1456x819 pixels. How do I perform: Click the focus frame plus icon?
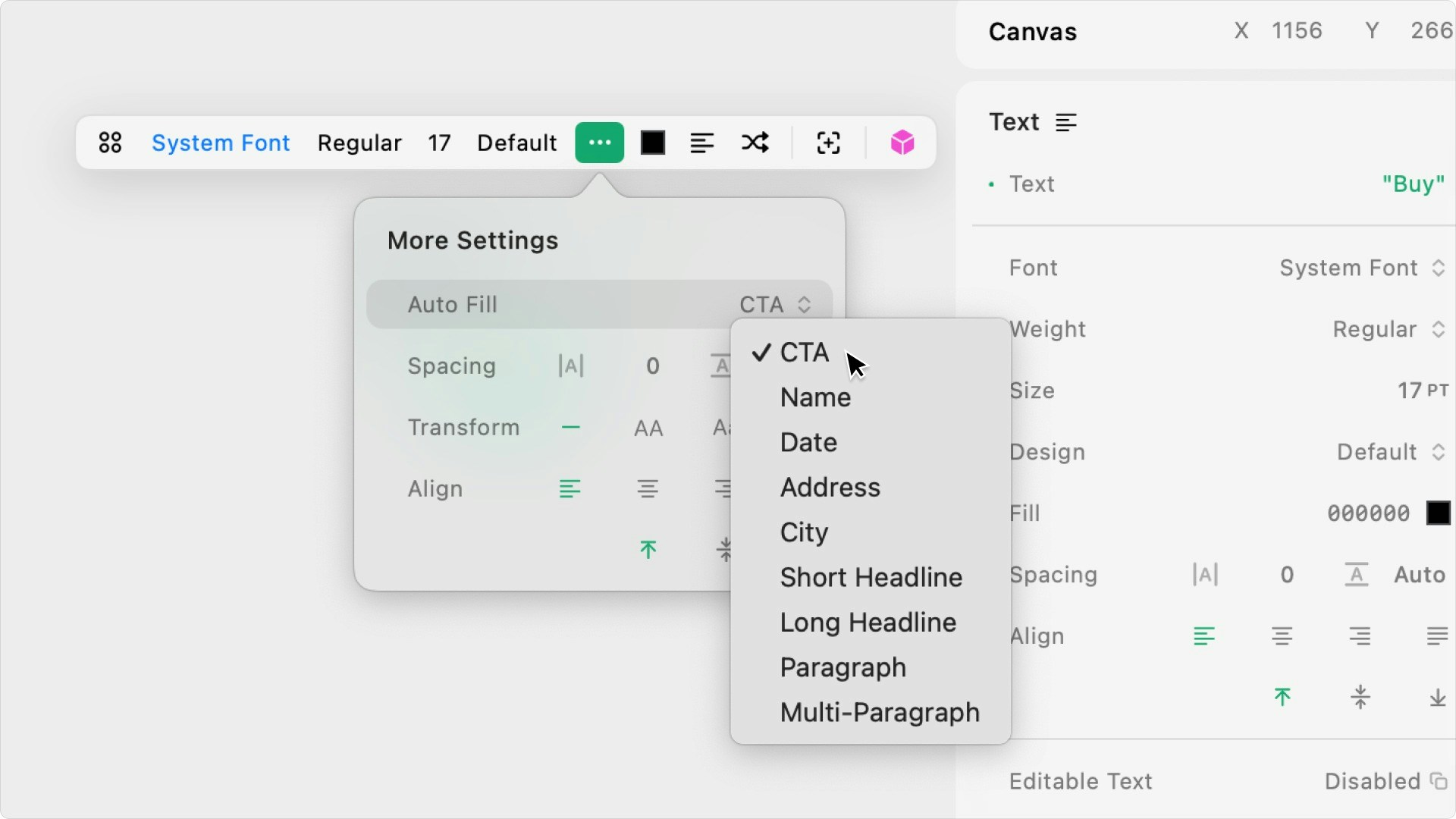[828, 143]
